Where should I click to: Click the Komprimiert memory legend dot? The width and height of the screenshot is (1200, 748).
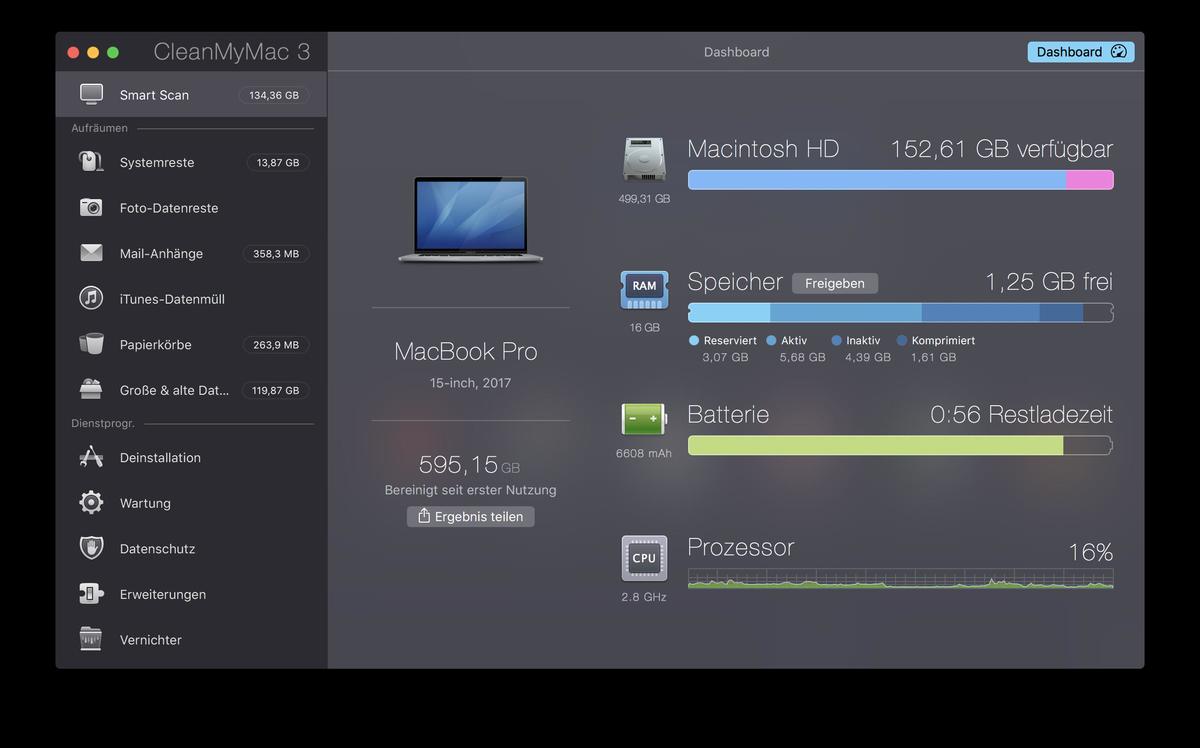pos(902,340)
